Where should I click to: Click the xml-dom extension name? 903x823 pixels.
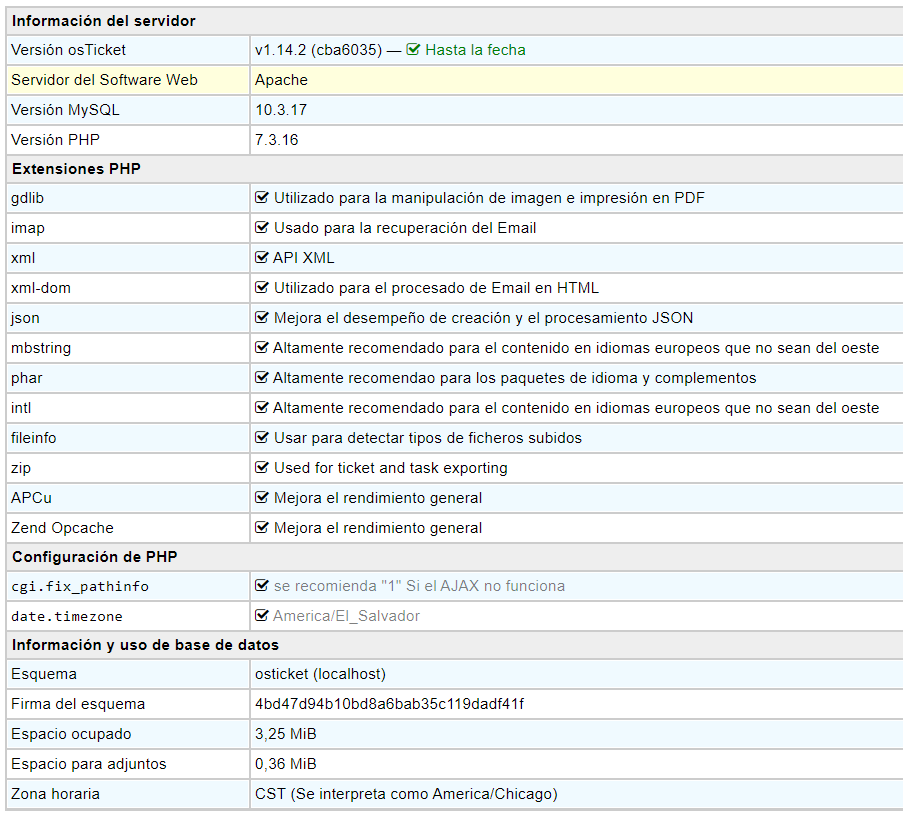coord(40,288)
